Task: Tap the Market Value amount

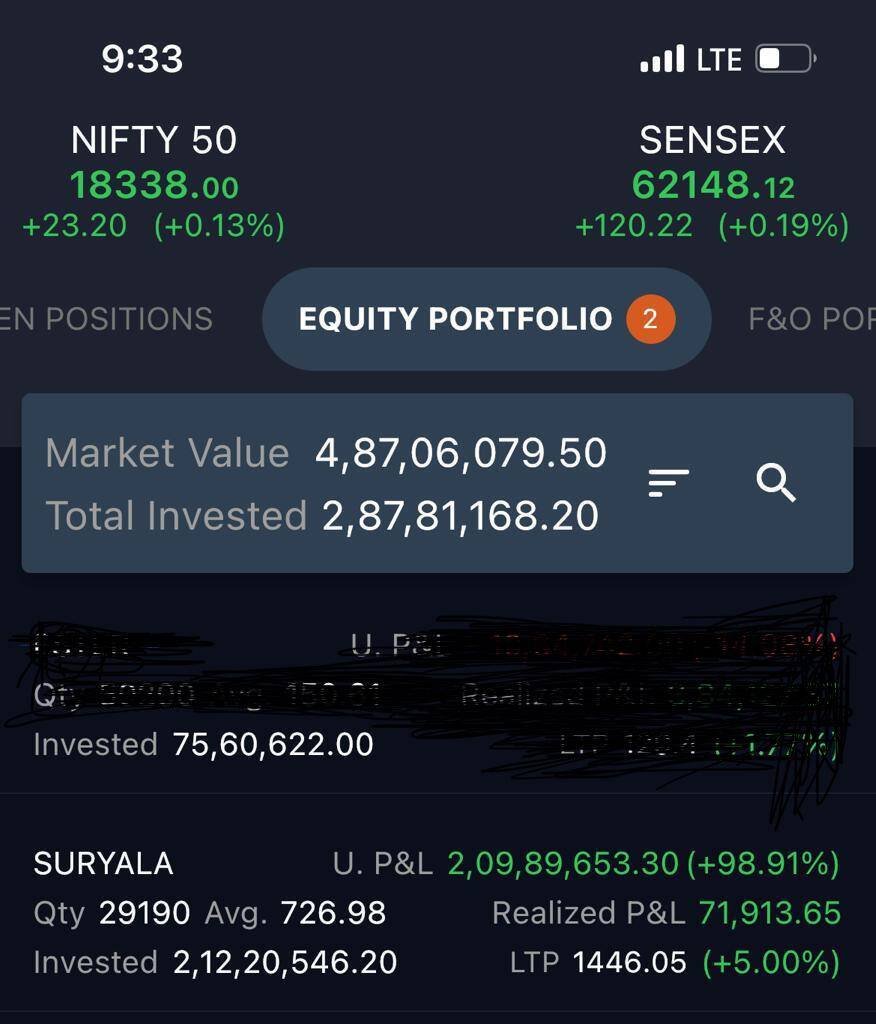Action: pyautogui.click(x=461, y=453)
